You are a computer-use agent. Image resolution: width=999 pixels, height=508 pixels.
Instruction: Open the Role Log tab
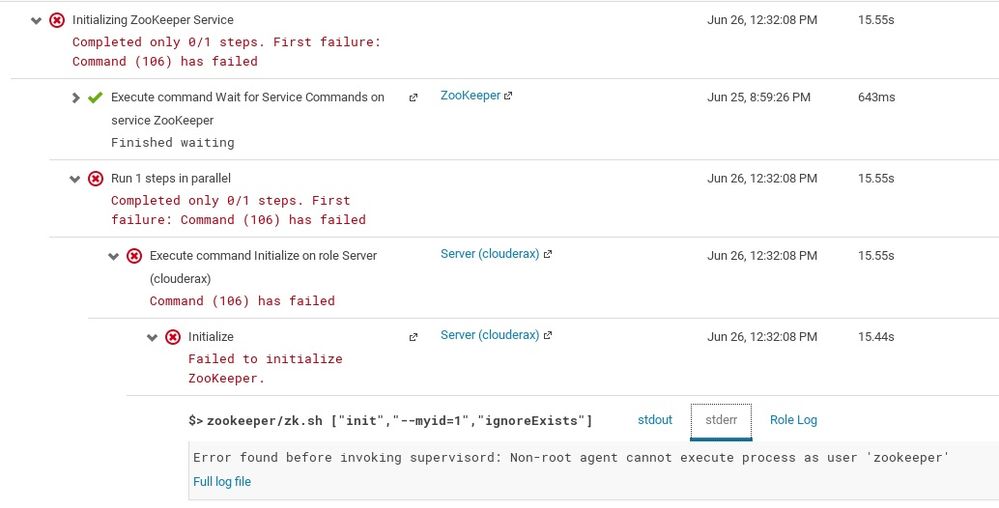click(x=793, y=420)
